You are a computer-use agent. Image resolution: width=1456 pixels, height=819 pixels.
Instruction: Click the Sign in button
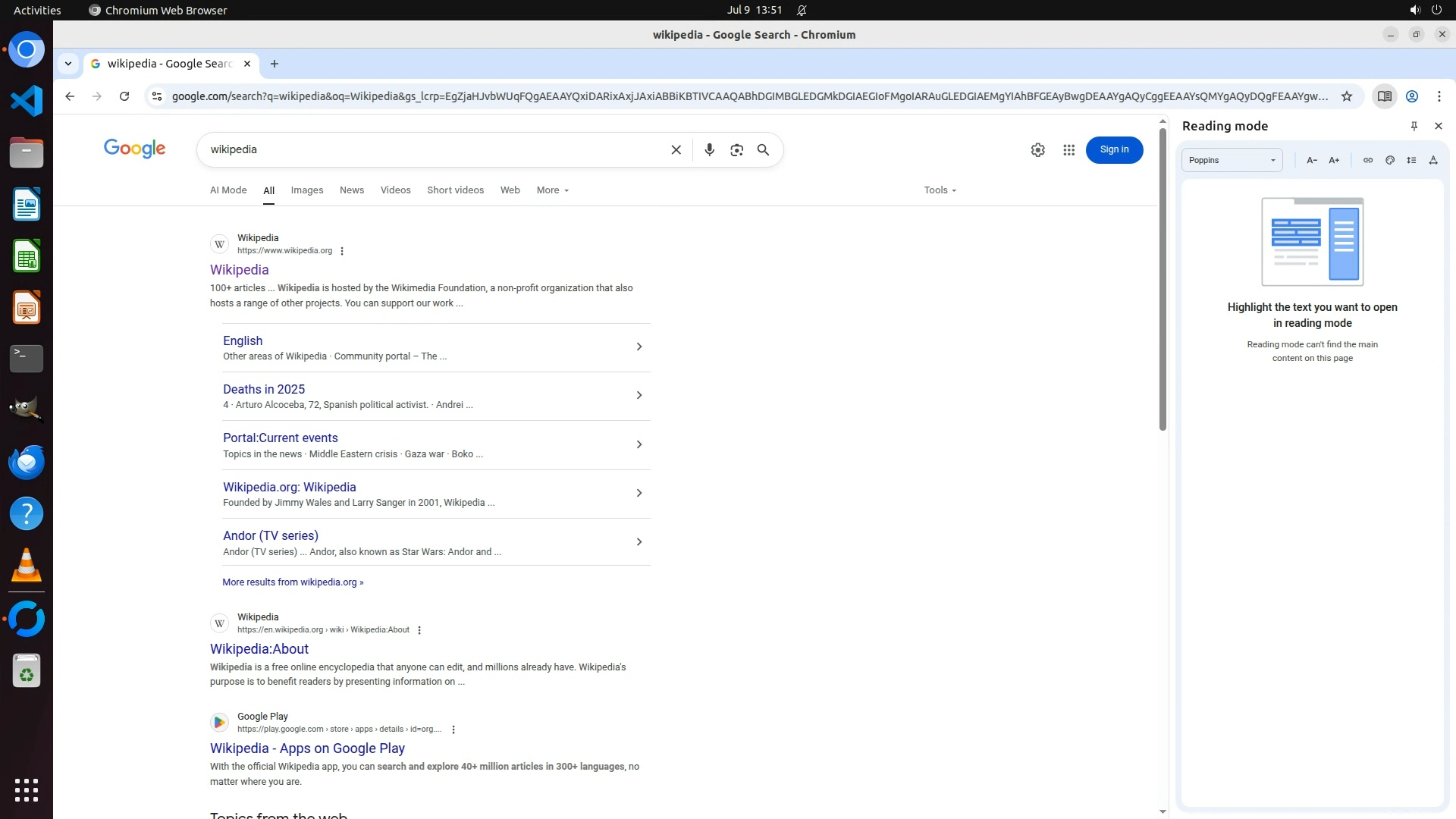1114,150
